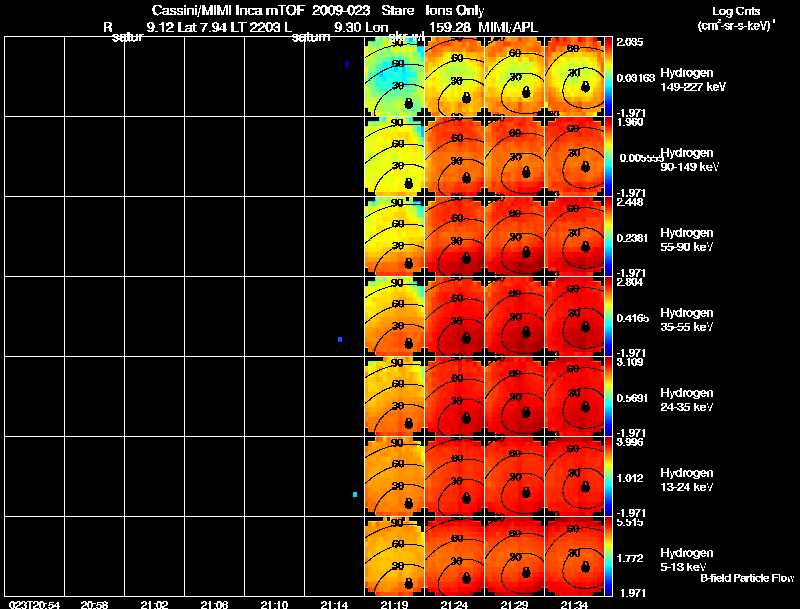Click the '21:24' time axis label
Viewport: 800px width, 609px height.
point(455,604)
